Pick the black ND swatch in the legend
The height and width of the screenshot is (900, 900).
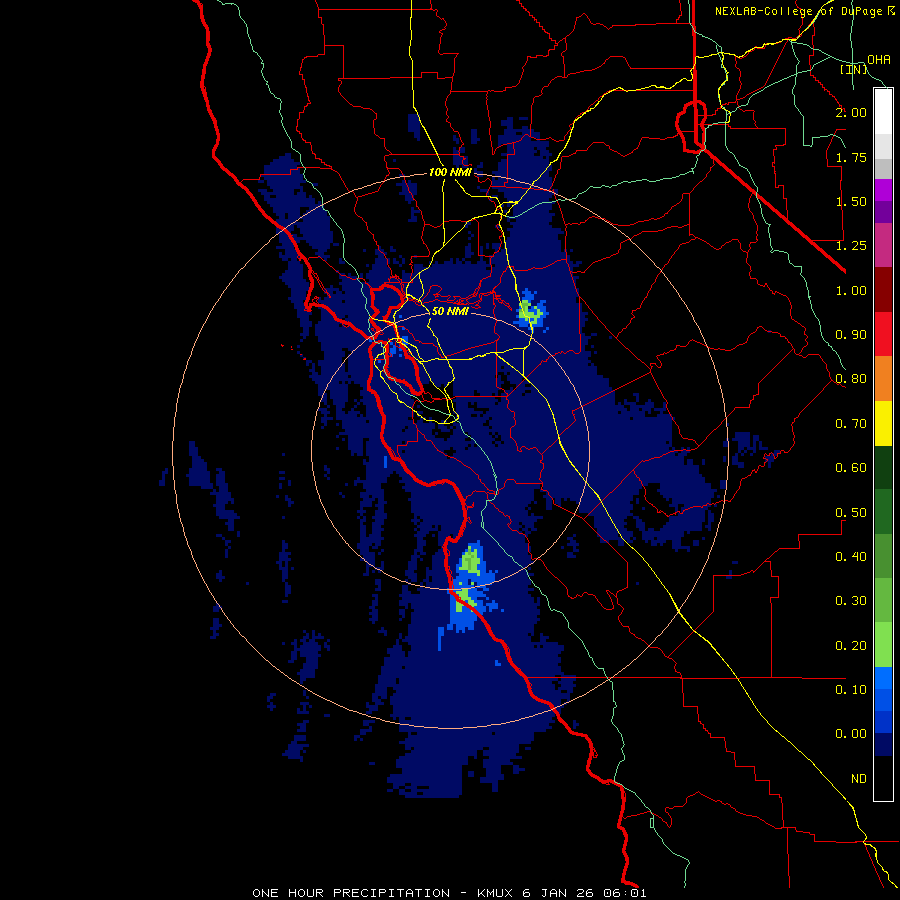[x=883, y=778]
